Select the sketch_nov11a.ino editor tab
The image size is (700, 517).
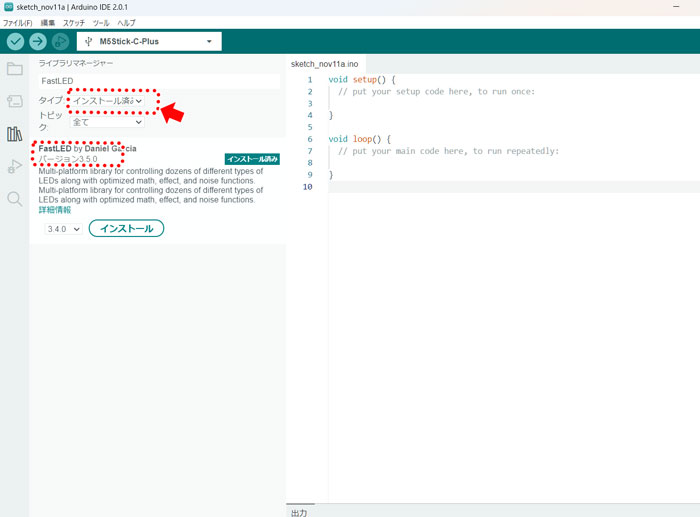pyautogui.click(x=325, y=64)
